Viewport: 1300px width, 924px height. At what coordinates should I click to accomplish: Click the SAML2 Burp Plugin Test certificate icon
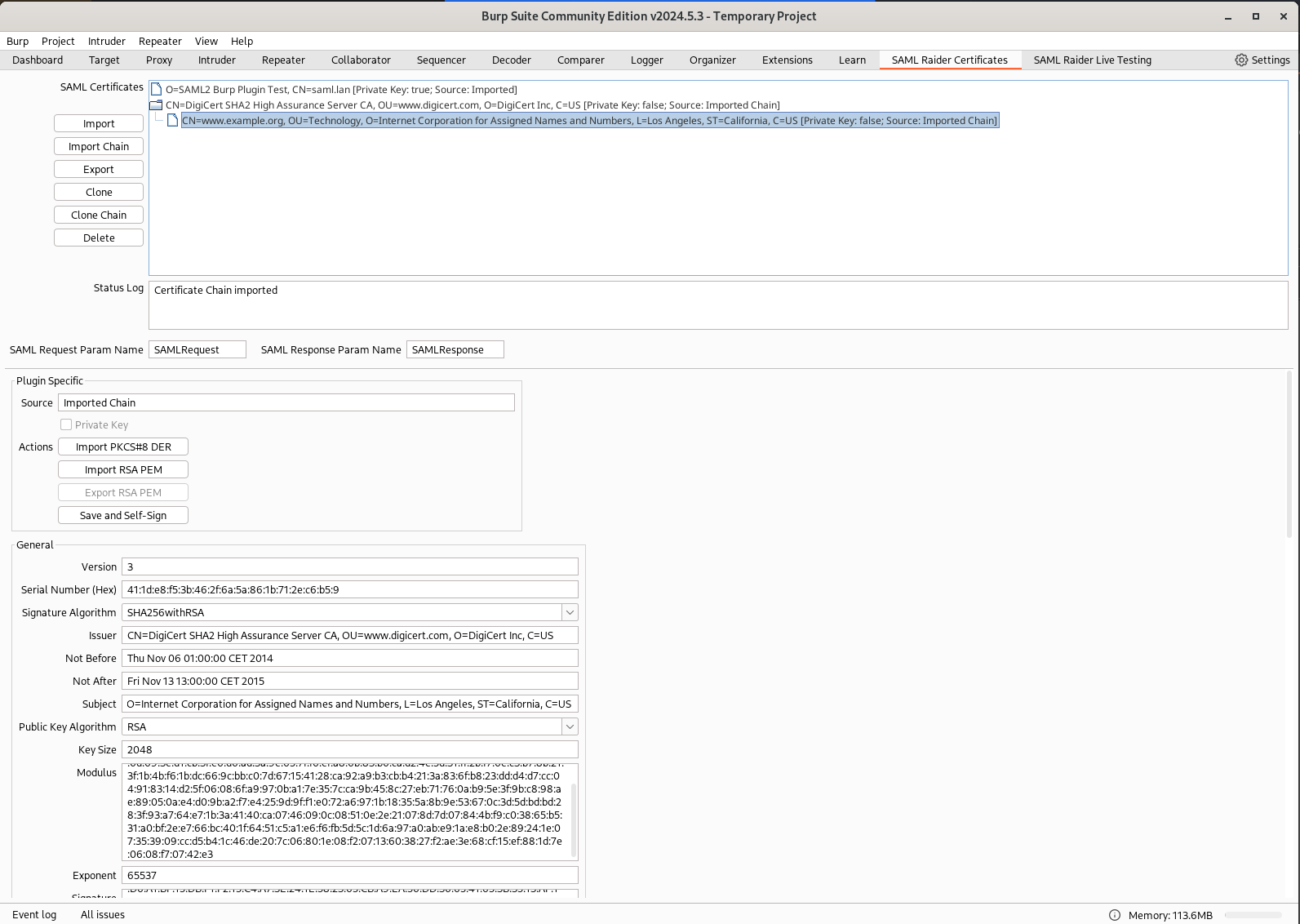(x=156, y=89)
